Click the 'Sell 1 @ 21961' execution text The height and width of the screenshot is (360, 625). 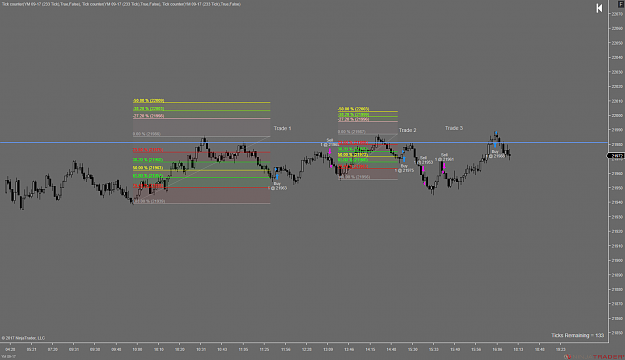click(444, 157)
